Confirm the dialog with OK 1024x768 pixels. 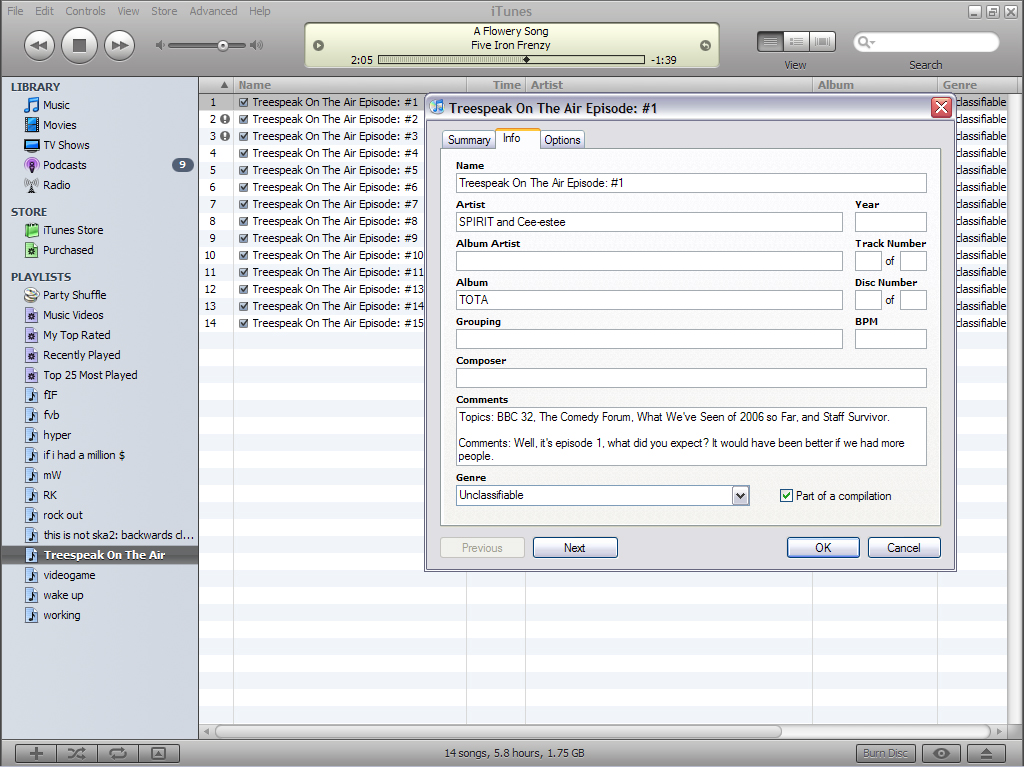click(823, 548)
